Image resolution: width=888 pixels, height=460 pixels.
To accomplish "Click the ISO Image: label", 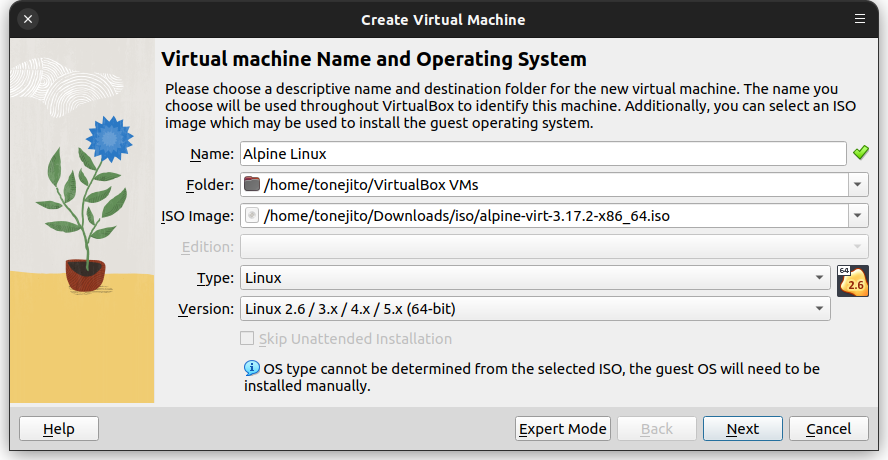I will point(198,216).
